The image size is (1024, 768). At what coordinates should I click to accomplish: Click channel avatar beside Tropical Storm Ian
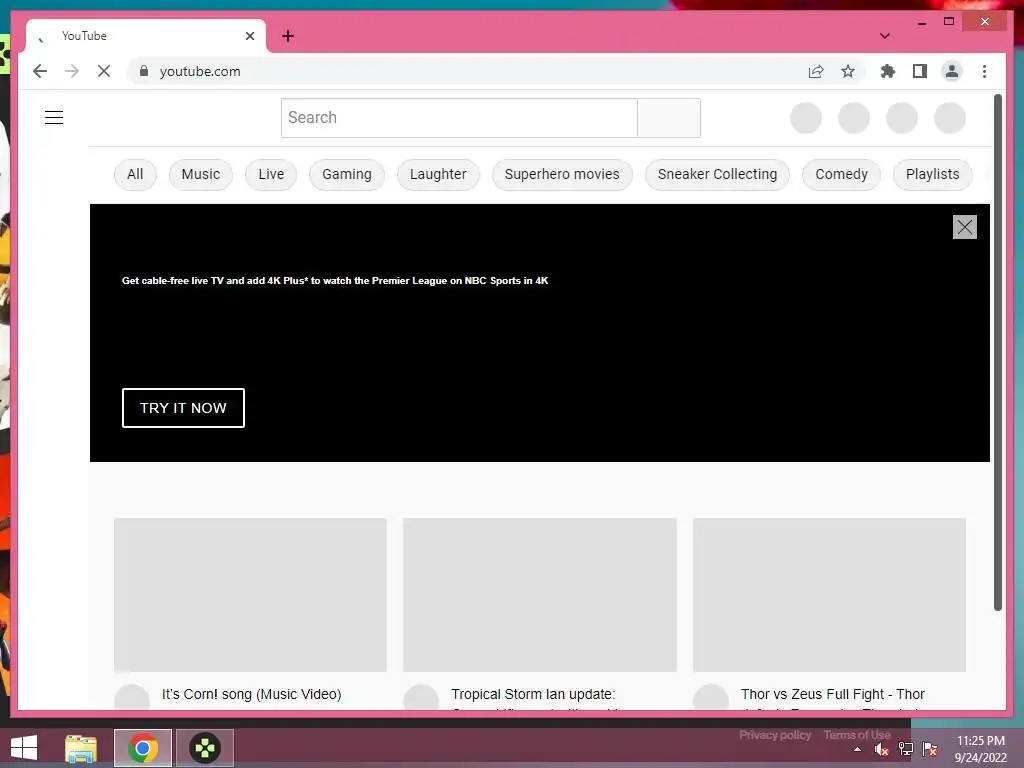pyautogui.click(x=421, y=697)
